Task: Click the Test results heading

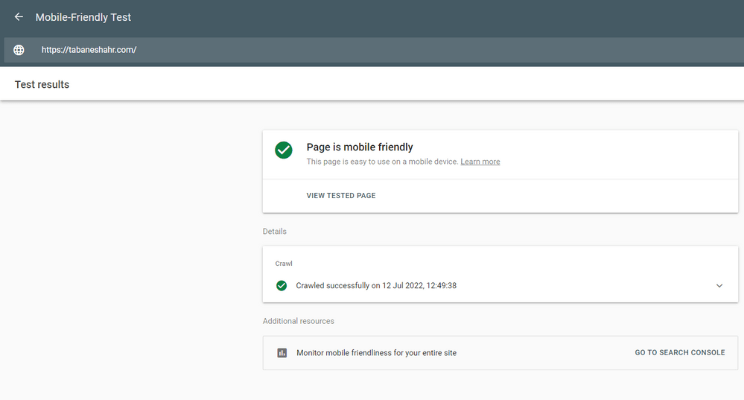Action: [x=42, y=84]
